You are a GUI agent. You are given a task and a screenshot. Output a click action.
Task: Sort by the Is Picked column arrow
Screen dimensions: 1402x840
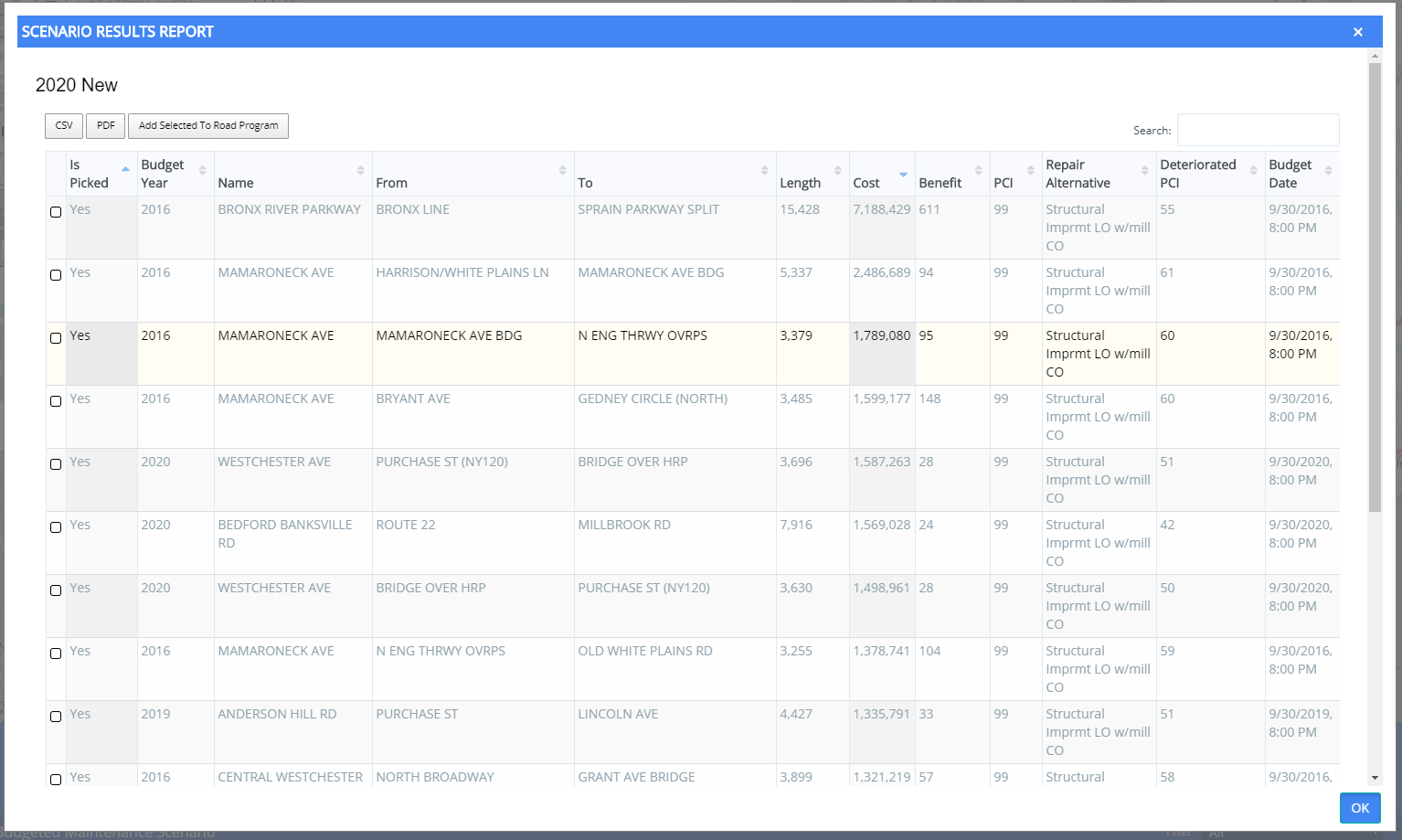coord(125,169)
